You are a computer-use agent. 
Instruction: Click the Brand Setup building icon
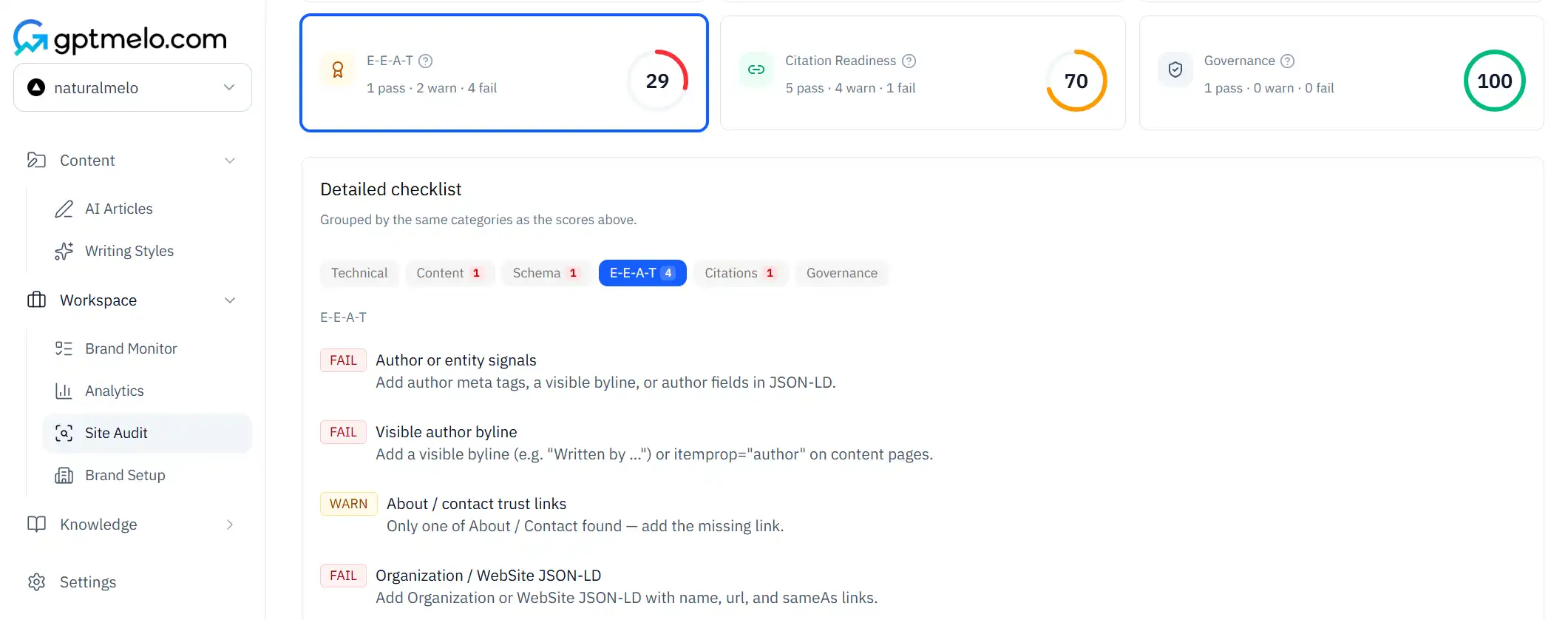coord(64,475)
